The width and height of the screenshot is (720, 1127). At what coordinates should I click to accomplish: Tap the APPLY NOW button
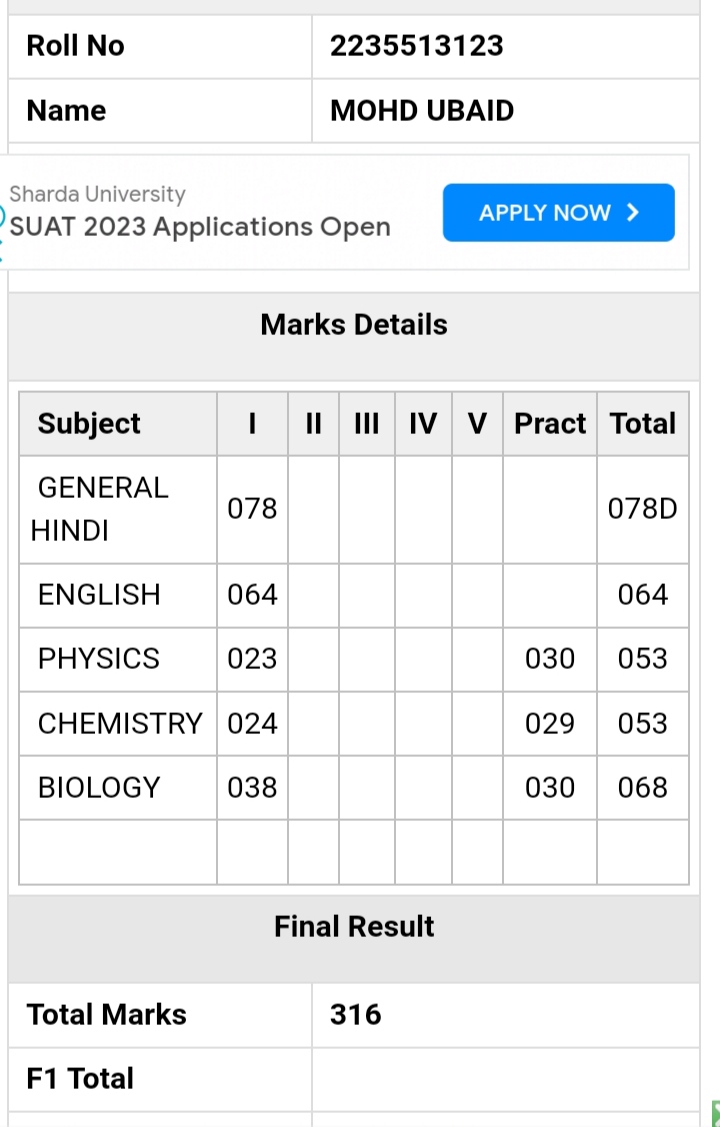[x=558, y=213]
